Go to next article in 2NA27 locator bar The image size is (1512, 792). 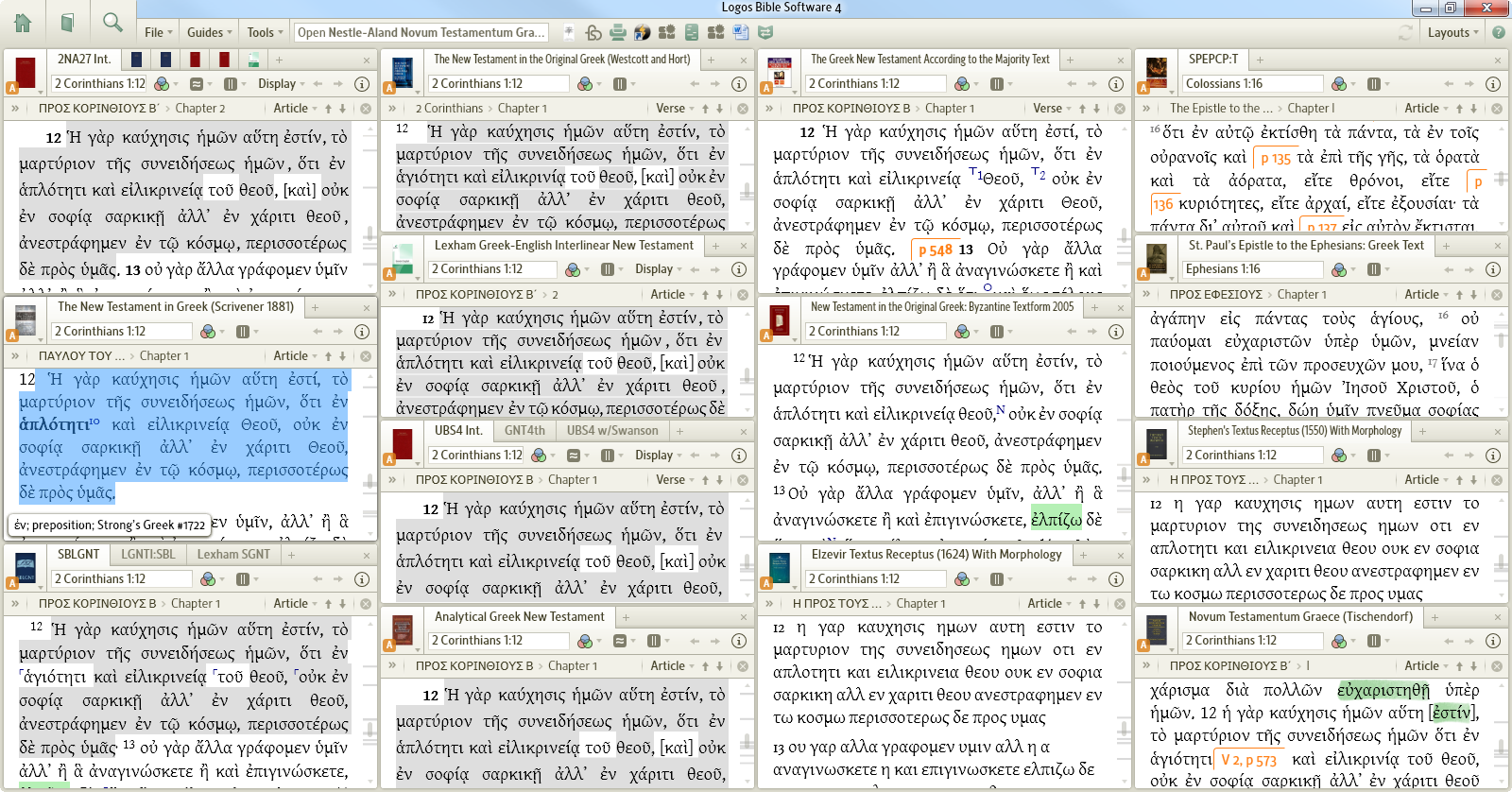point(343,109)
